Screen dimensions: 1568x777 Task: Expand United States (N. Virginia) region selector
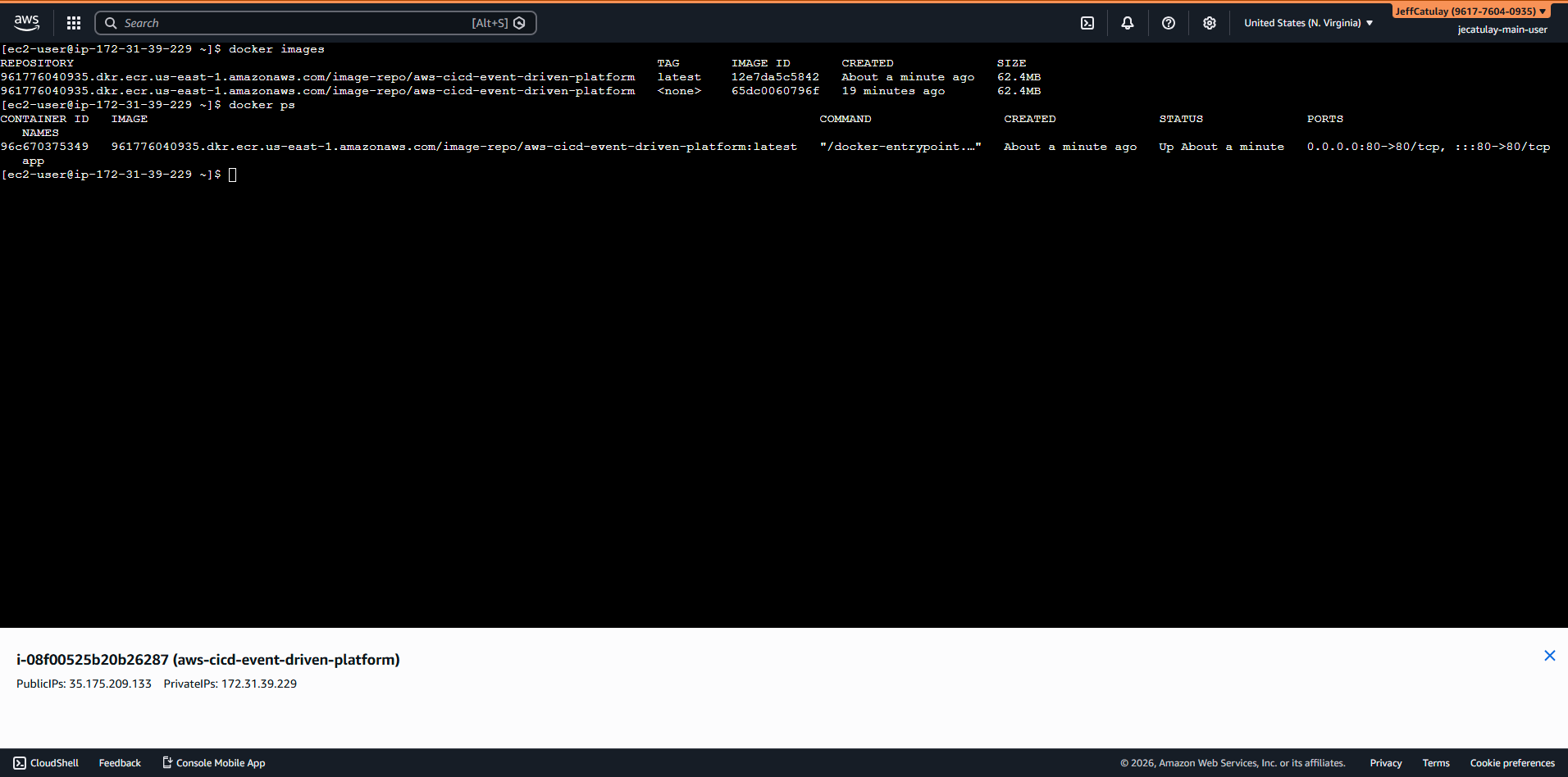coord(1308,23)
